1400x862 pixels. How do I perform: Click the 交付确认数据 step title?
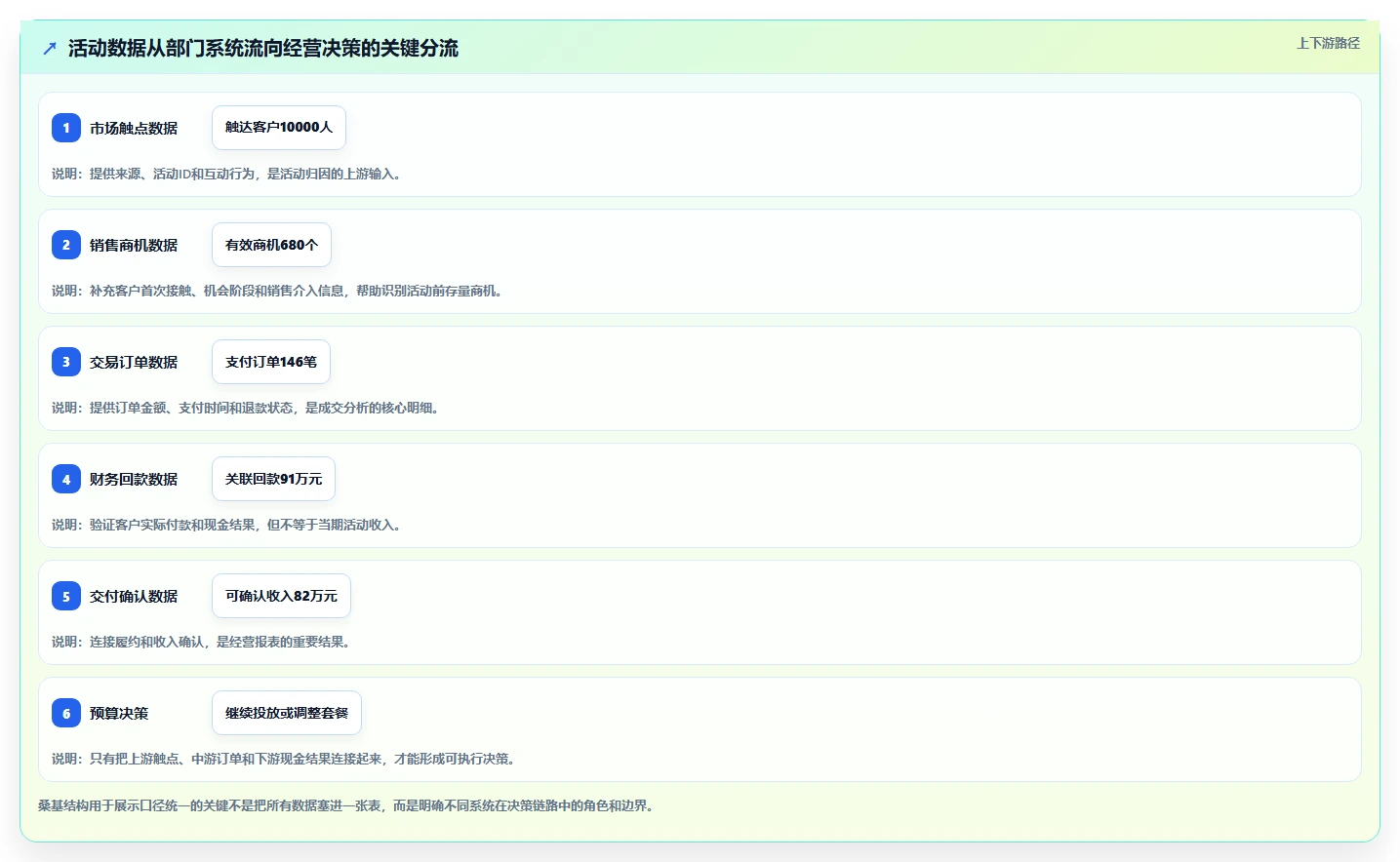click(134, 596)
